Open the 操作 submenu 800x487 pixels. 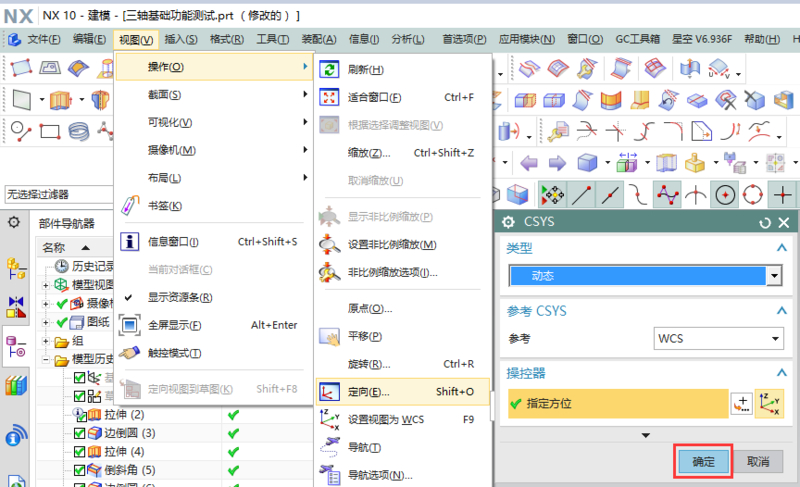pos(213,67)
